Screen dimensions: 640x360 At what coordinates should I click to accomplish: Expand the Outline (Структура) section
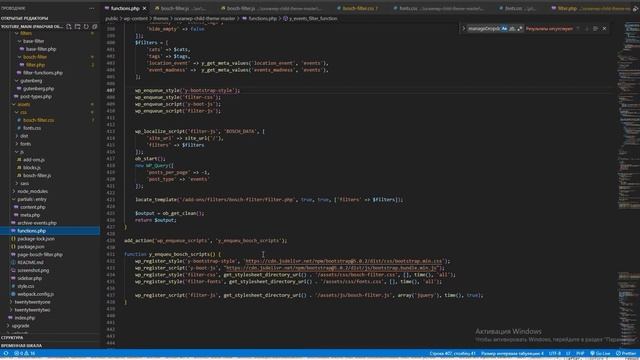[50, 338]
